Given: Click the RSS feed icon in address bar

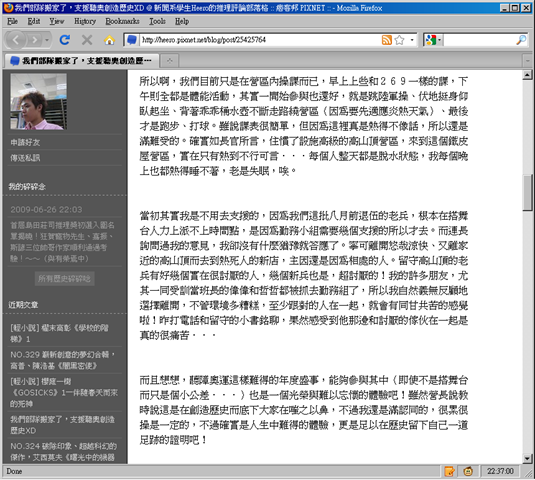Looking at the screenshot, I should (x=387, y=40).
